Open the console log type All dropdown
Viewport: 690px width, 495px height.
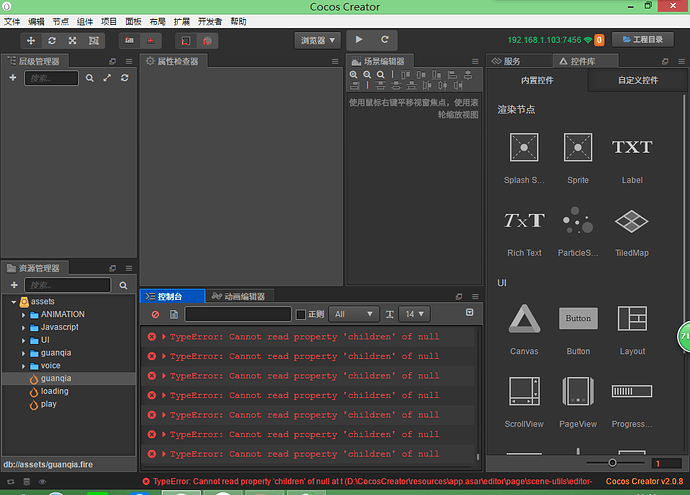353,314
